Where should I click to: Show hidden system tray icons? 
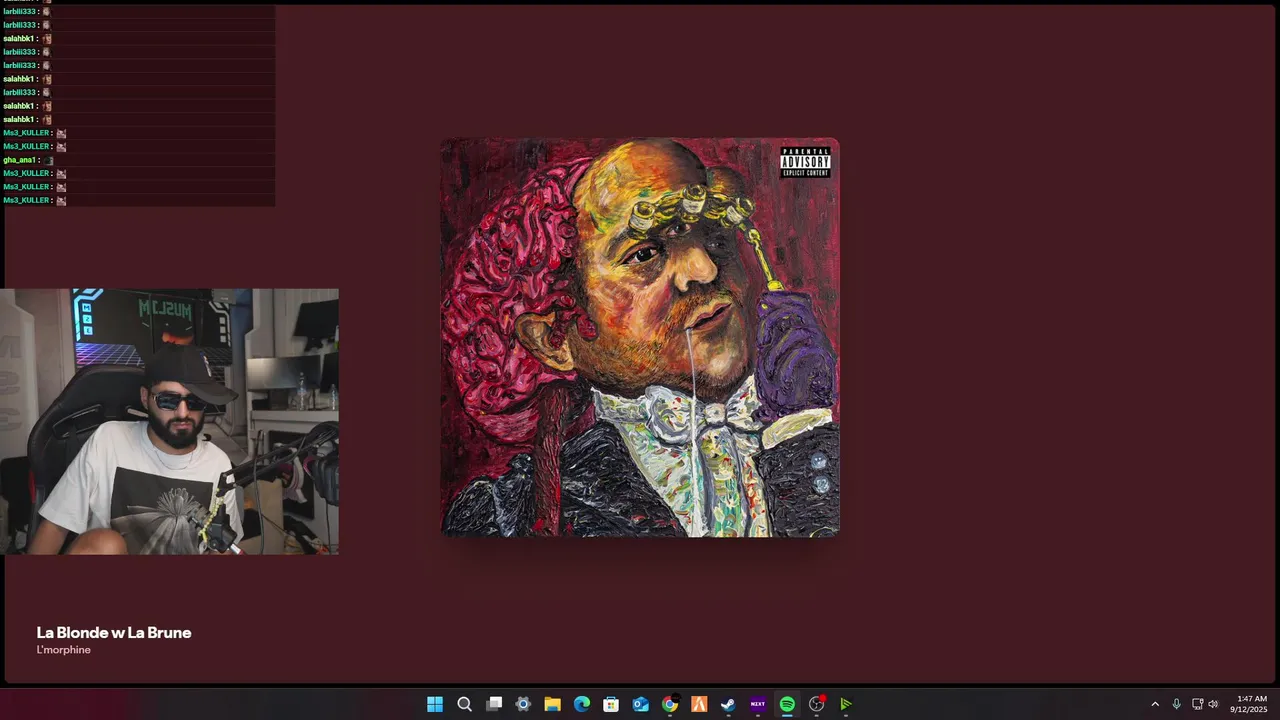[x=1155, y=704]
